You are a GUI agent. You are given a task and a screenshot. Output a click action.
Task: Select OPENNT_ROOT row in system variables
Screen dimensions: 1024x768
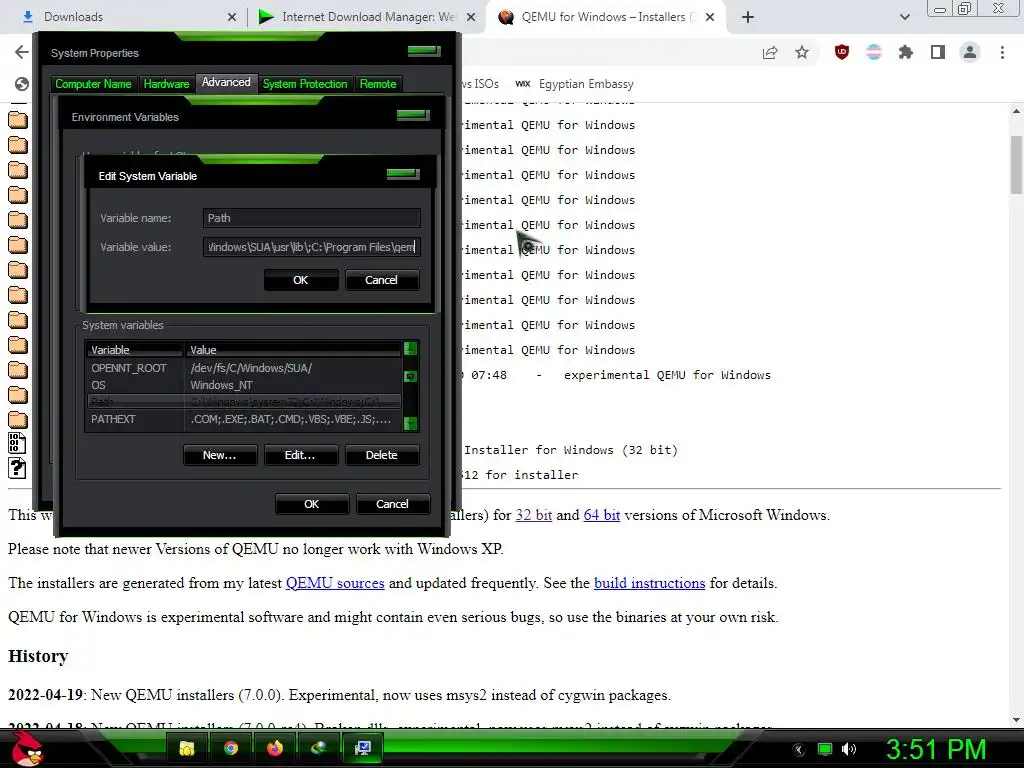point(244,368)
